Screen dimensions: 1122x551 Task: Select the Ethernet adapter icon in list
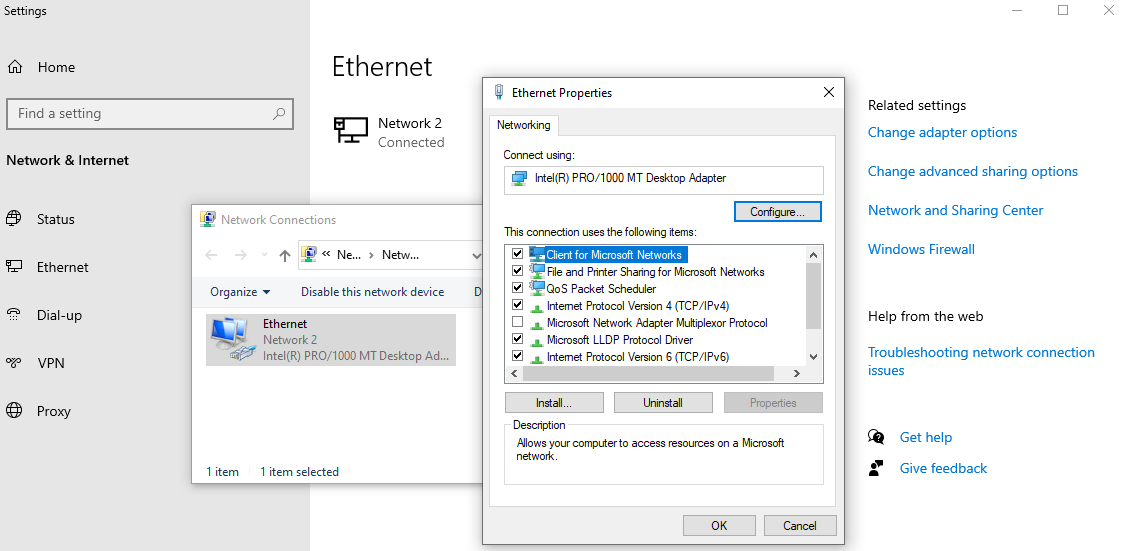pos(231,339)
